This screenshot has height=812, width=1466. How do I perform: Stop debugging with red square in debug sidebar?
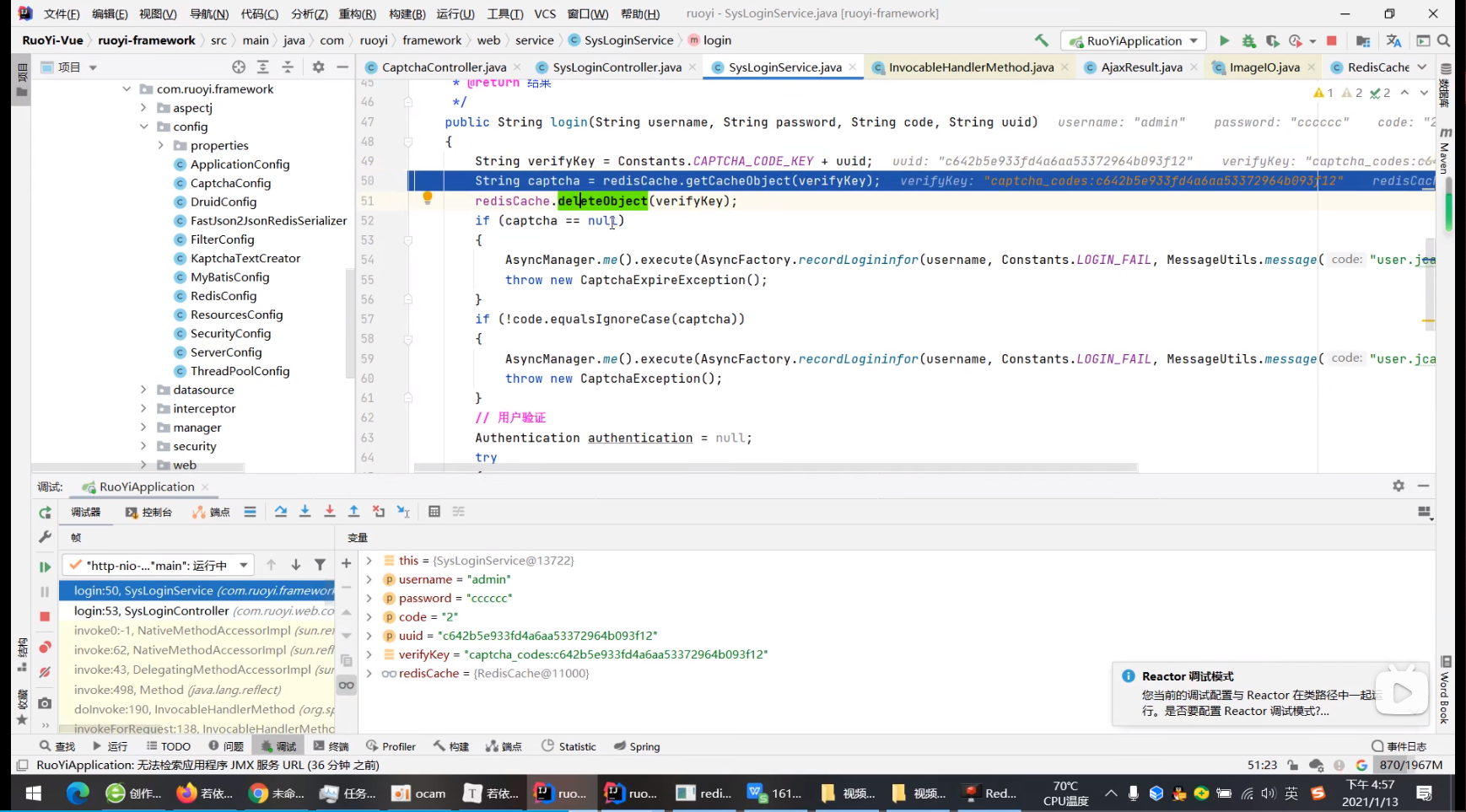[x=45, y=616]
